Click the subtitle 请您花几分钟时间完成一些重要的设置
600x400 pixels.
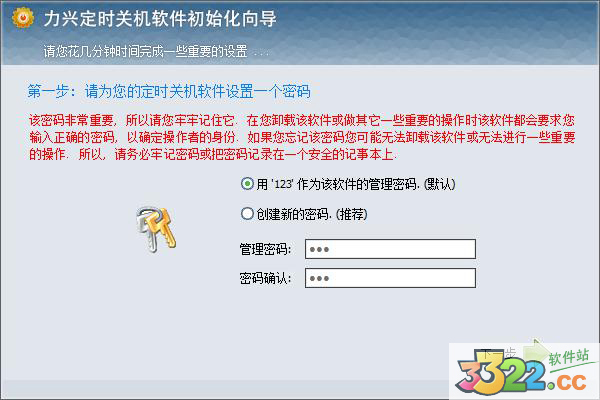coord(145,51)
